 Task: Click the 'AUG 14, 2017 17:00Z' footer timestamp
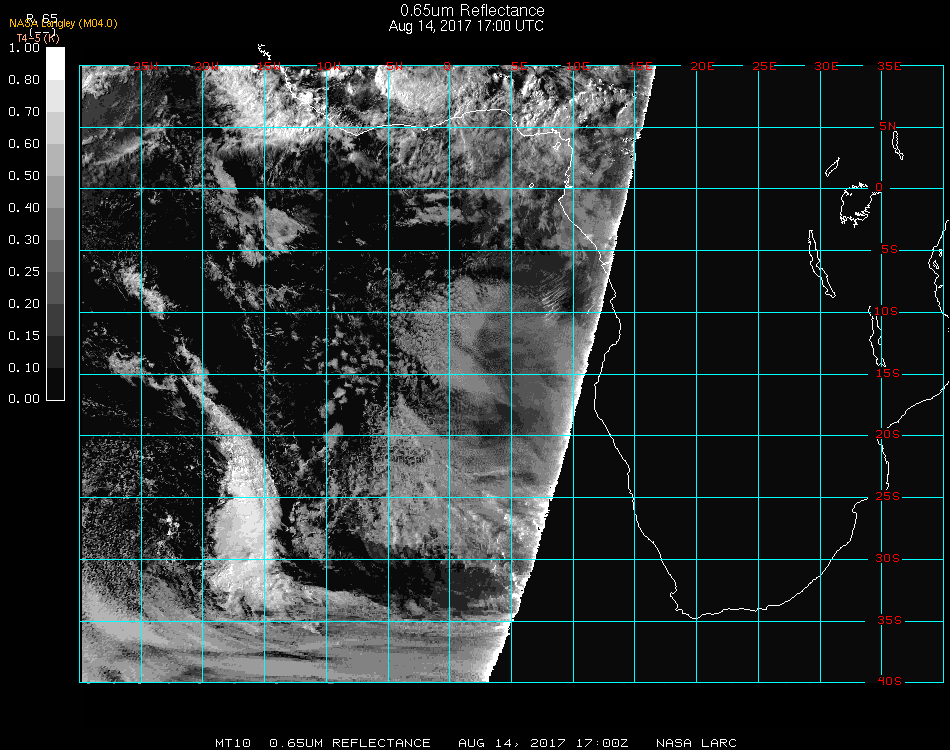tap(543, 743)
